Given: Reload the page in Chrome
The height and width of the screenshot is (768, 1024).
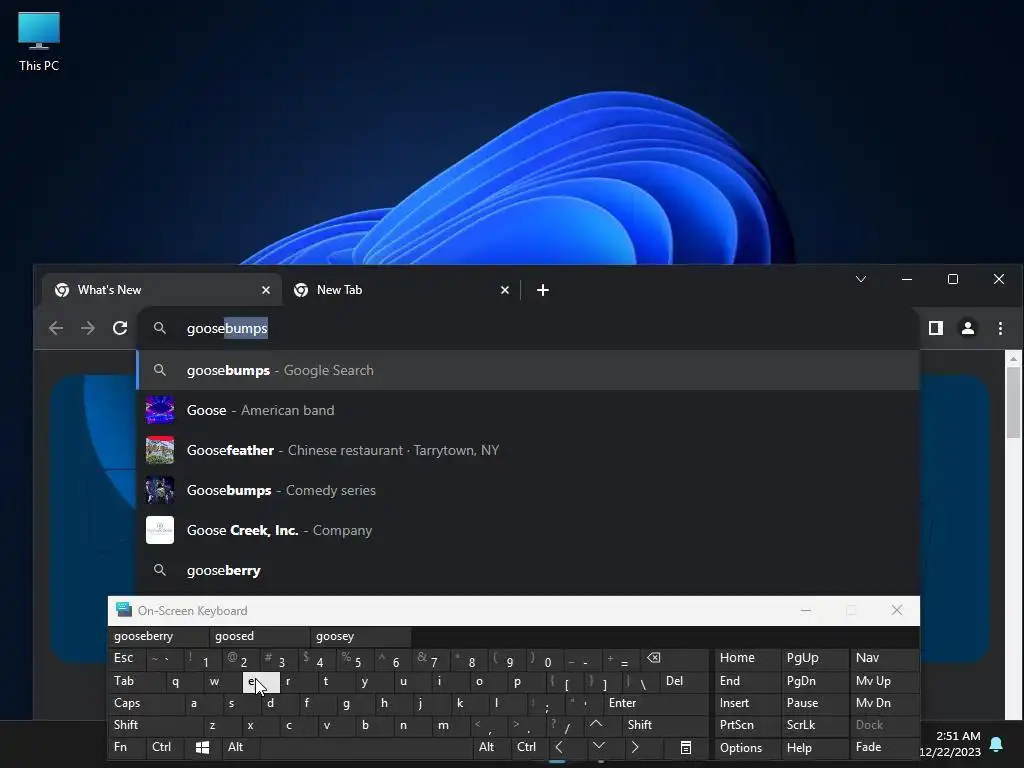Looking at the screenshot, I should 120,328.
